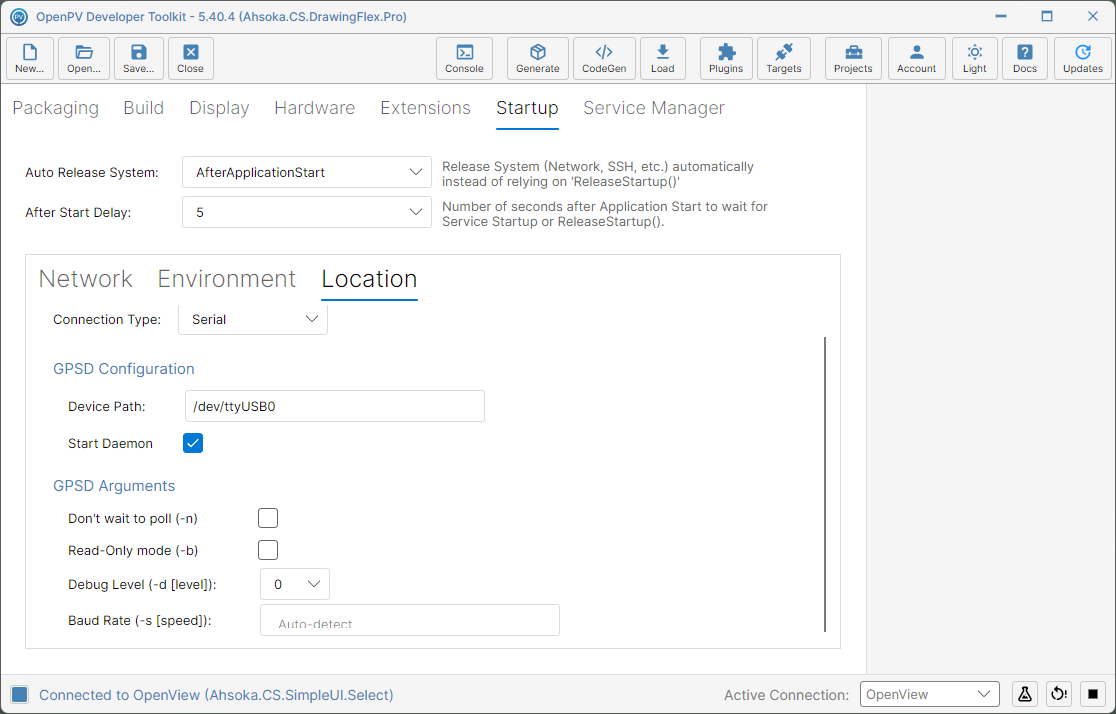Switch to the Packaging tab
1116x714 pixels.
coord(56,108)
